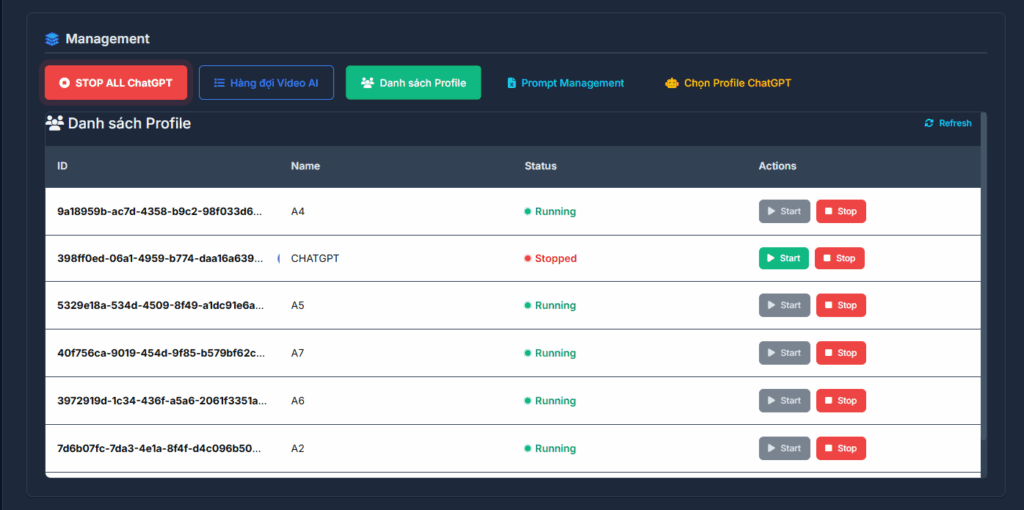Start the stopped CHATGPT profile

pyautogui.click(x=783, y=258)
